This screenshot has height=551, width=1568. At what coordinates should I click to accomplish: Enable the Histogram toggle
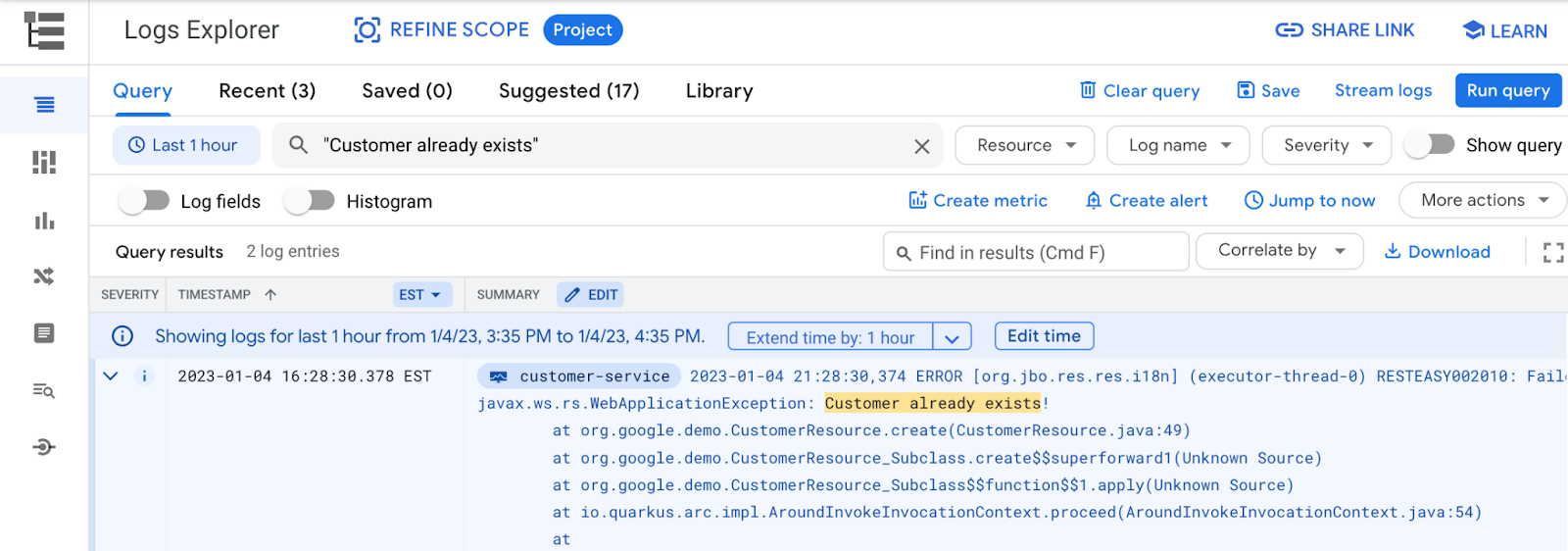click(310, 201)
